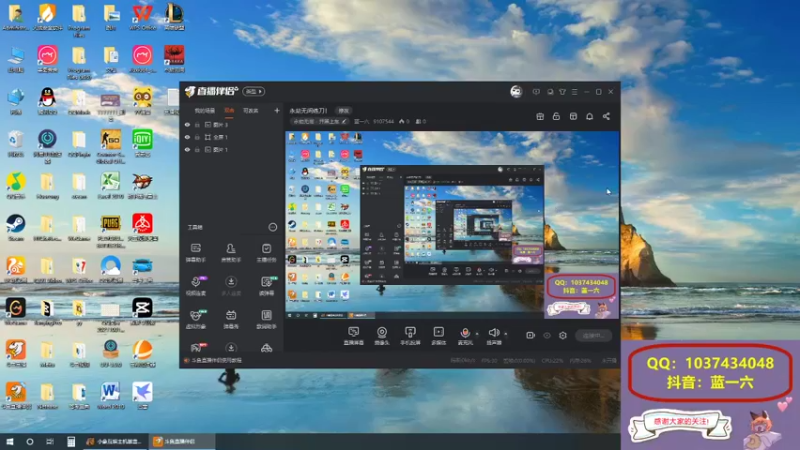Open the layout icon above the preview
This screenshot has width=800, height=450.
(x=573, y=116)
